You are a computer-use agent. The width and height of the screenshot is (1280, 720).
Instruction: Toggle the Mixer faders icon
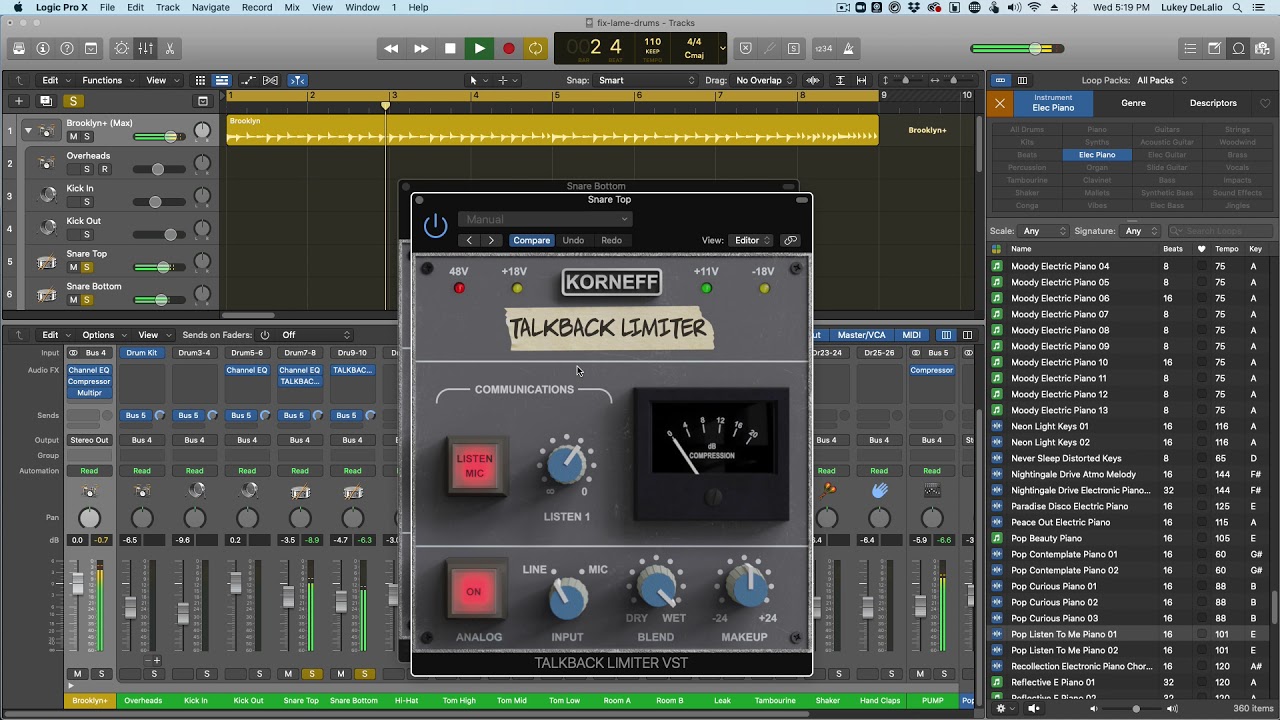coord(146,48)
